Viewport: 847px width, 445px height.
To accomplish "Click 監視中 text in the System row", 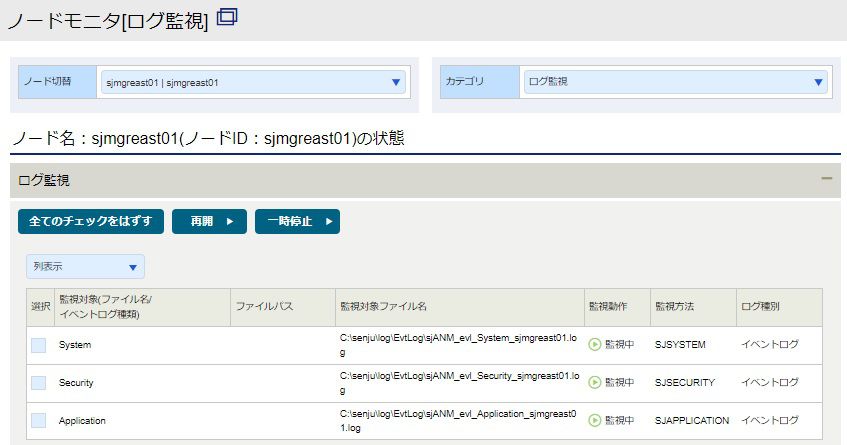I will coord(619,345).
